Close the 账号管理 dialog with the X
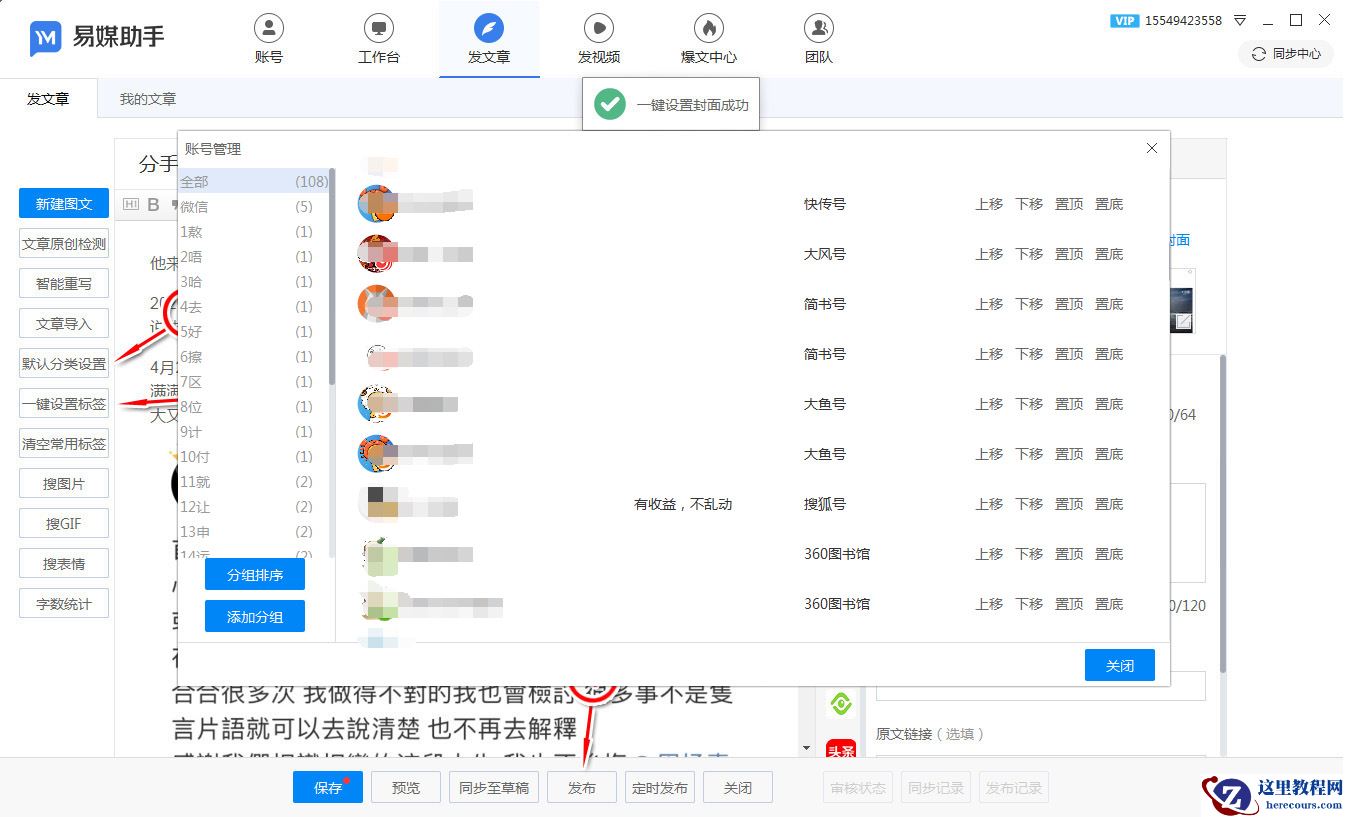This screenshot has height=817, width=1348. [x=1152, y=148]
